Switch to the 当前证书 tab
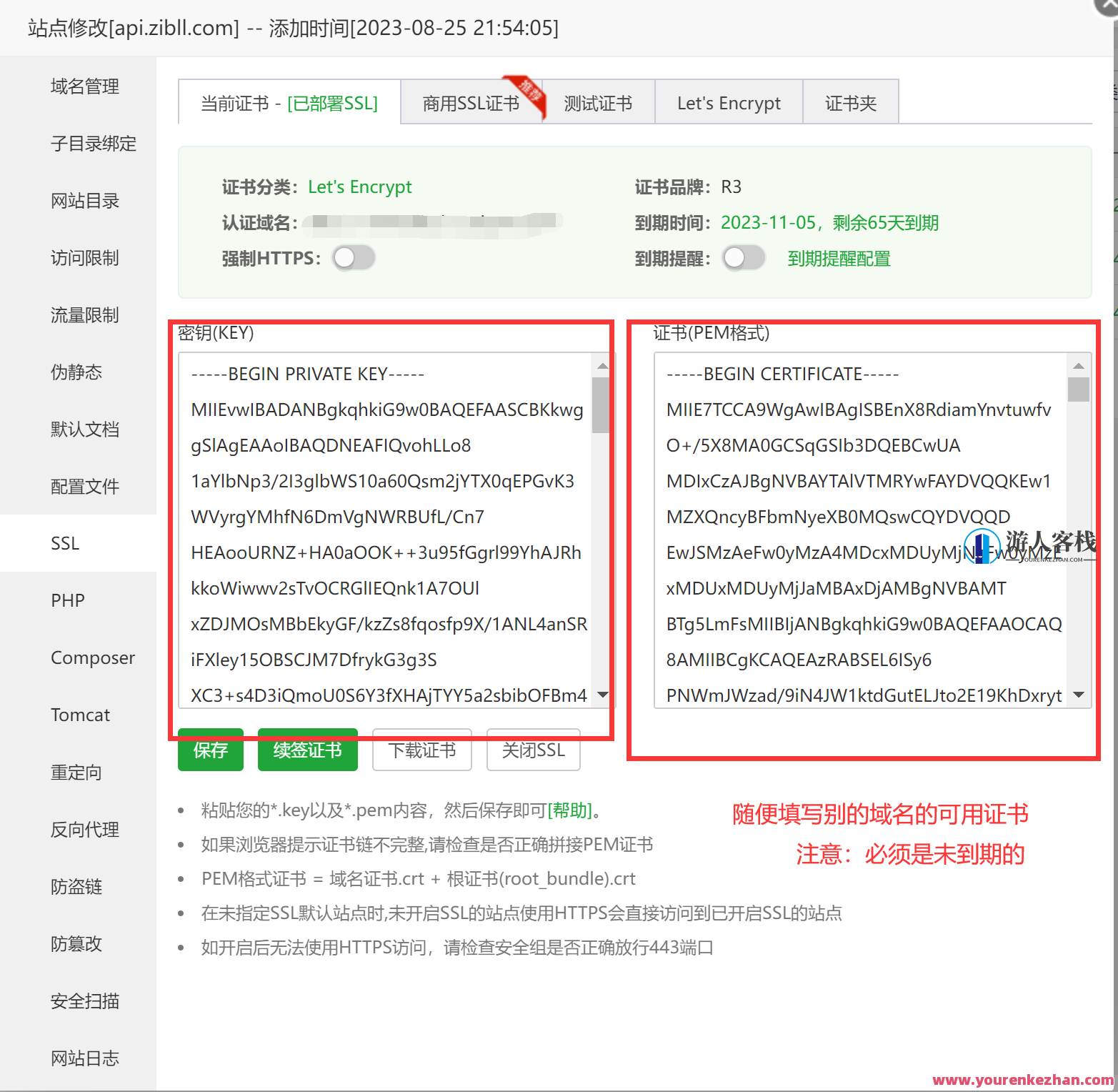The image size is (1118, 1092). (x=289, y=103)
